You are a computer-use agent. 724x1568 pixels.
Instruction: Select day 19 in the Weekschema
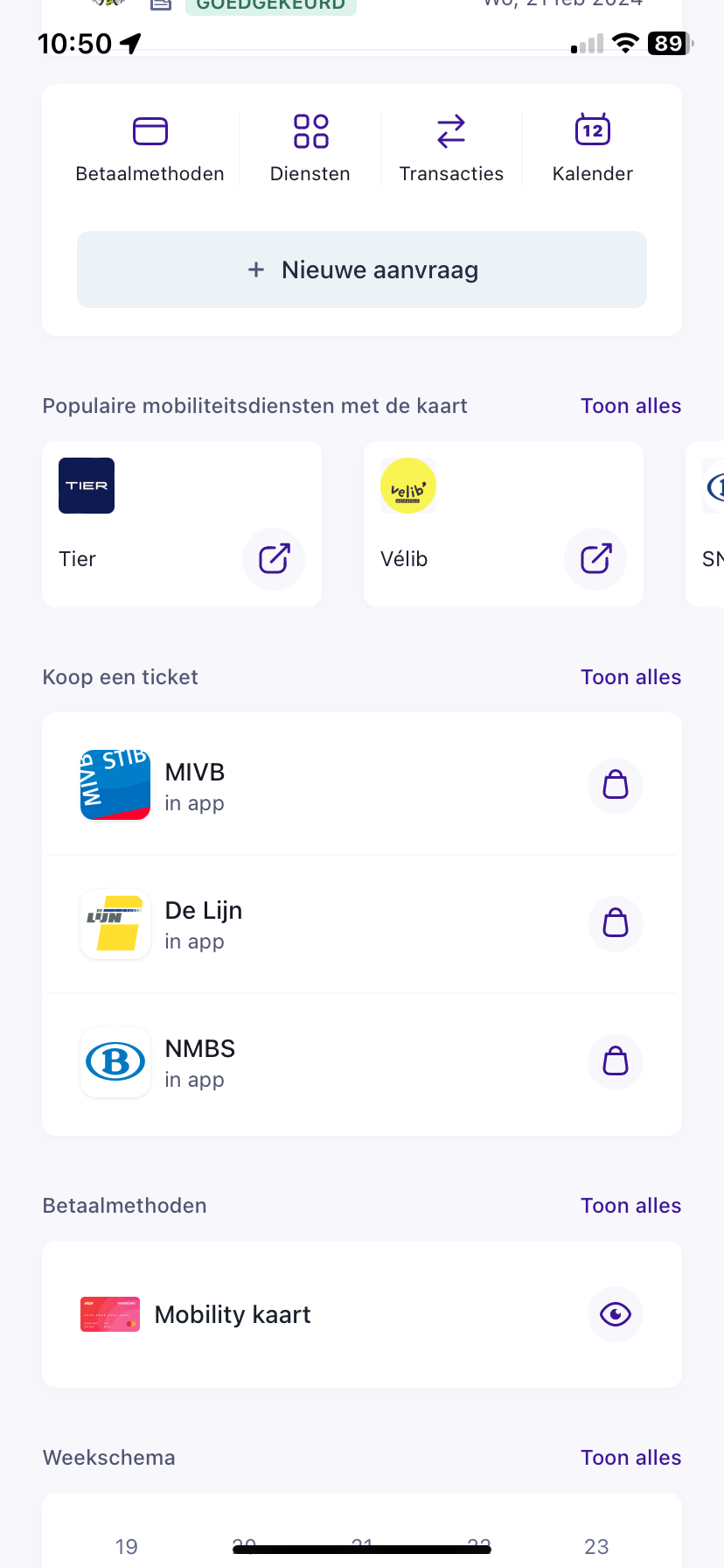(127, 1546)
